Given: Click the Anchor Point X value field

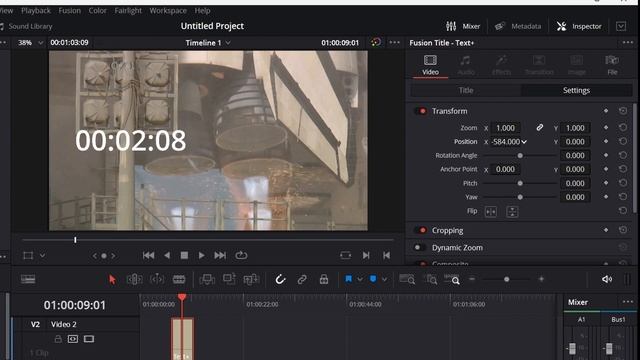Looking at the screenshot, I should [505, 169].
